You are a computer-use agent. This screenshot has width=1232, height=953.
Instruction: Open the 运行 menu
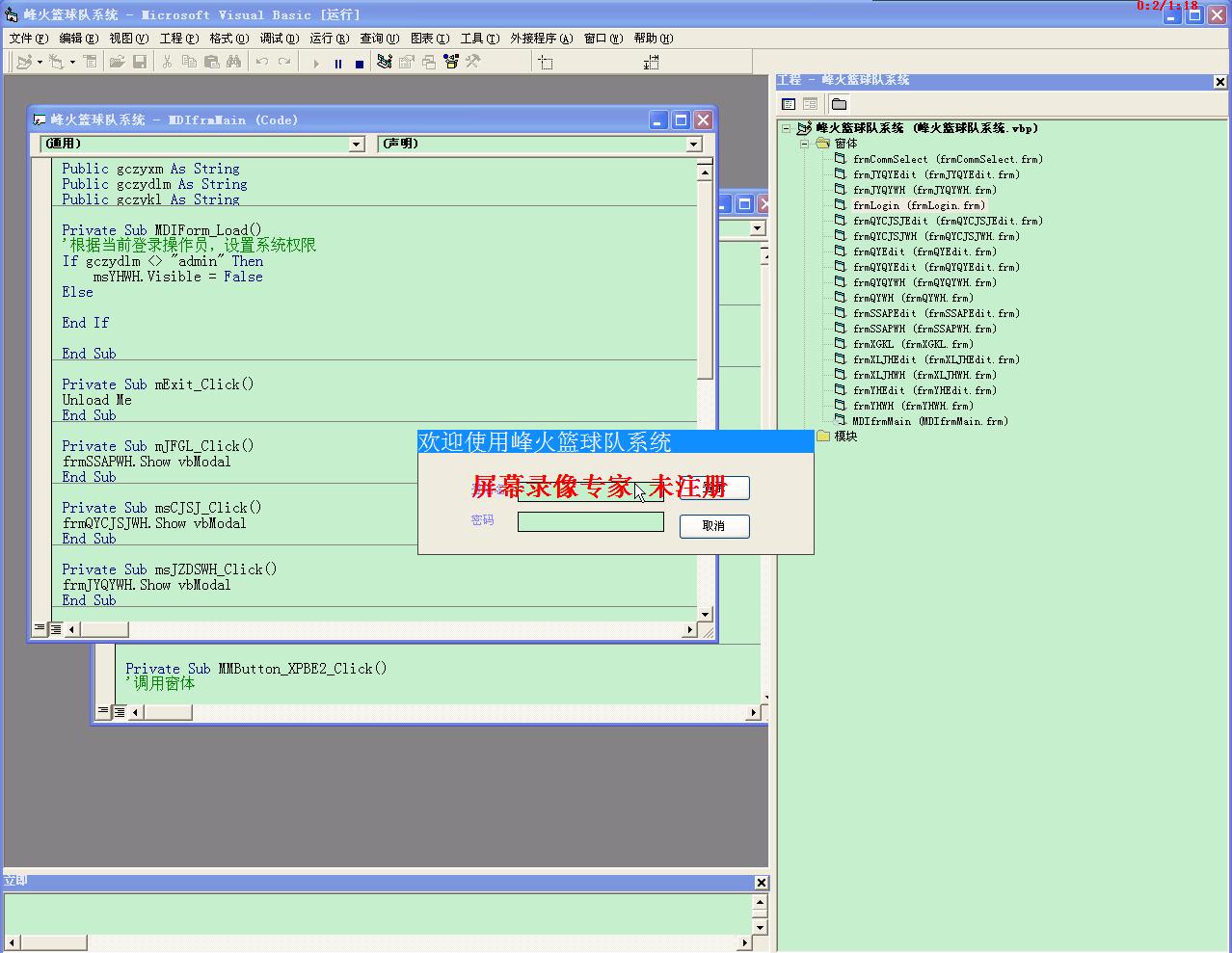point(329,39)
